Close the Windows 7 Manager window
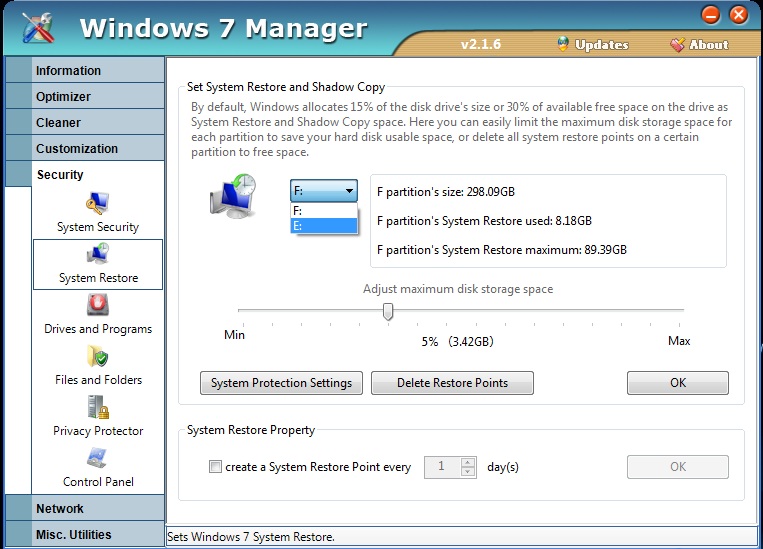 tap(738, 15)
